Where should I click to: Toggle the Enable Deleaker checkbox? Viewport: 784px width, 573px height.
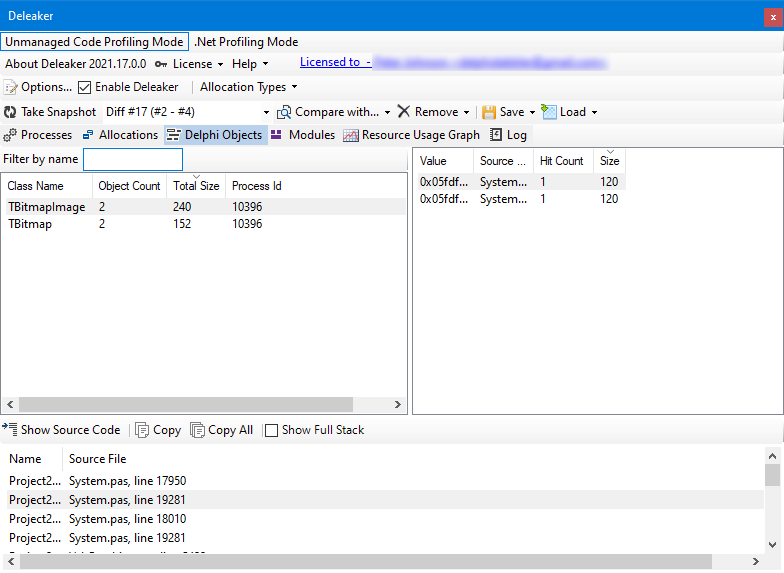tap(84, 88)
